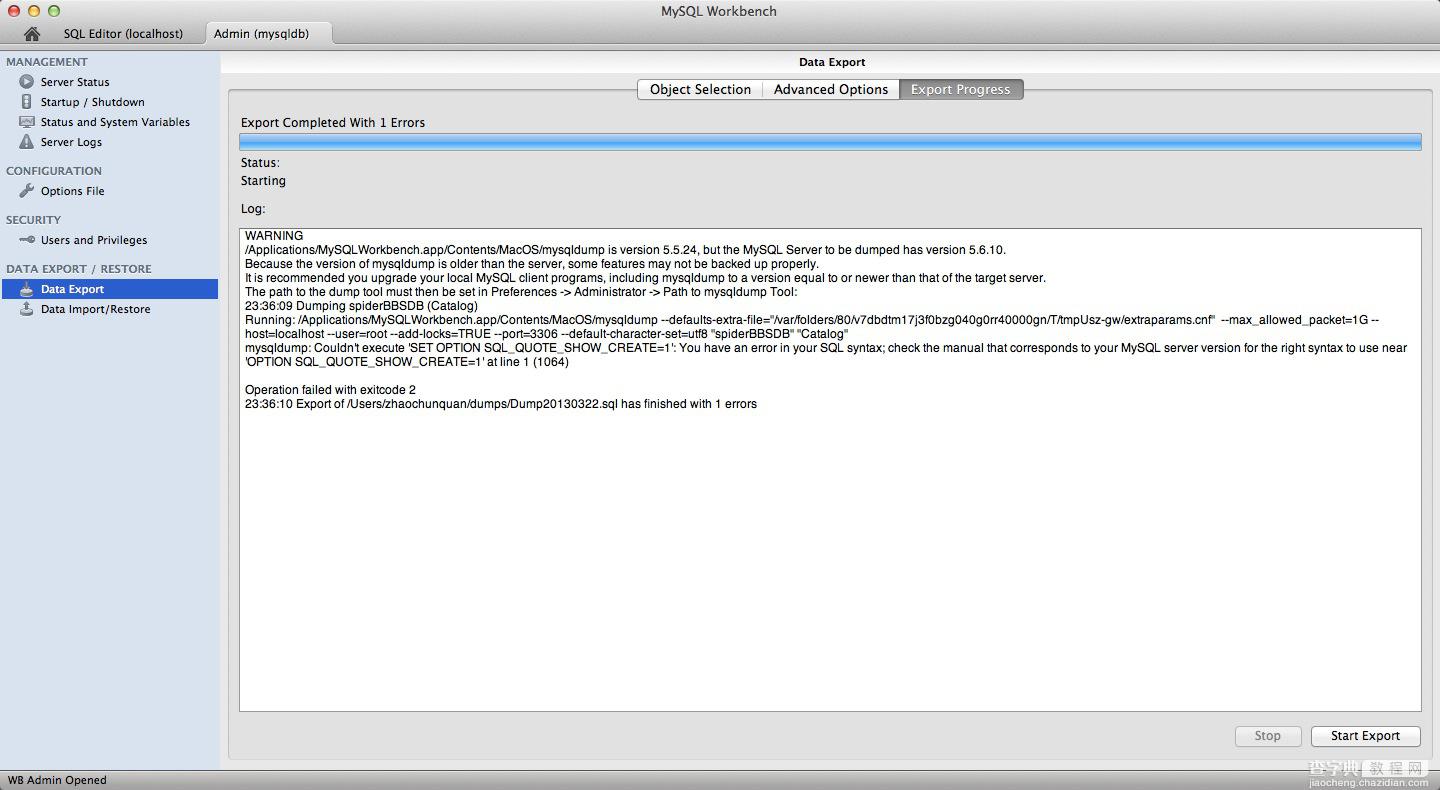This screenshot has height=790, width=1440.
Task: Open Users and Privileges
Action: 94,240
